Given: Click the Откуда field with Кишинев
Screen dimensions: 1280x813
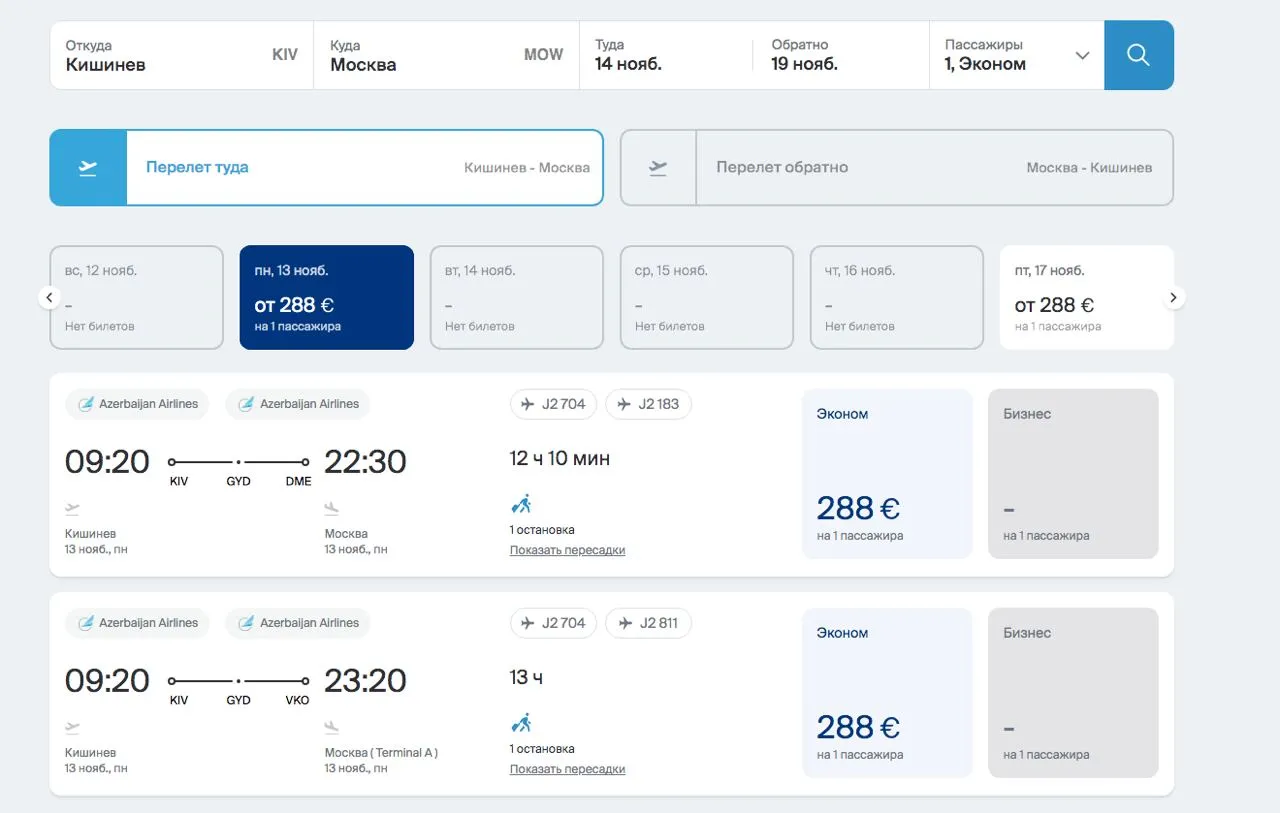Looking at the screenshot, I should (x=182, y=55).
